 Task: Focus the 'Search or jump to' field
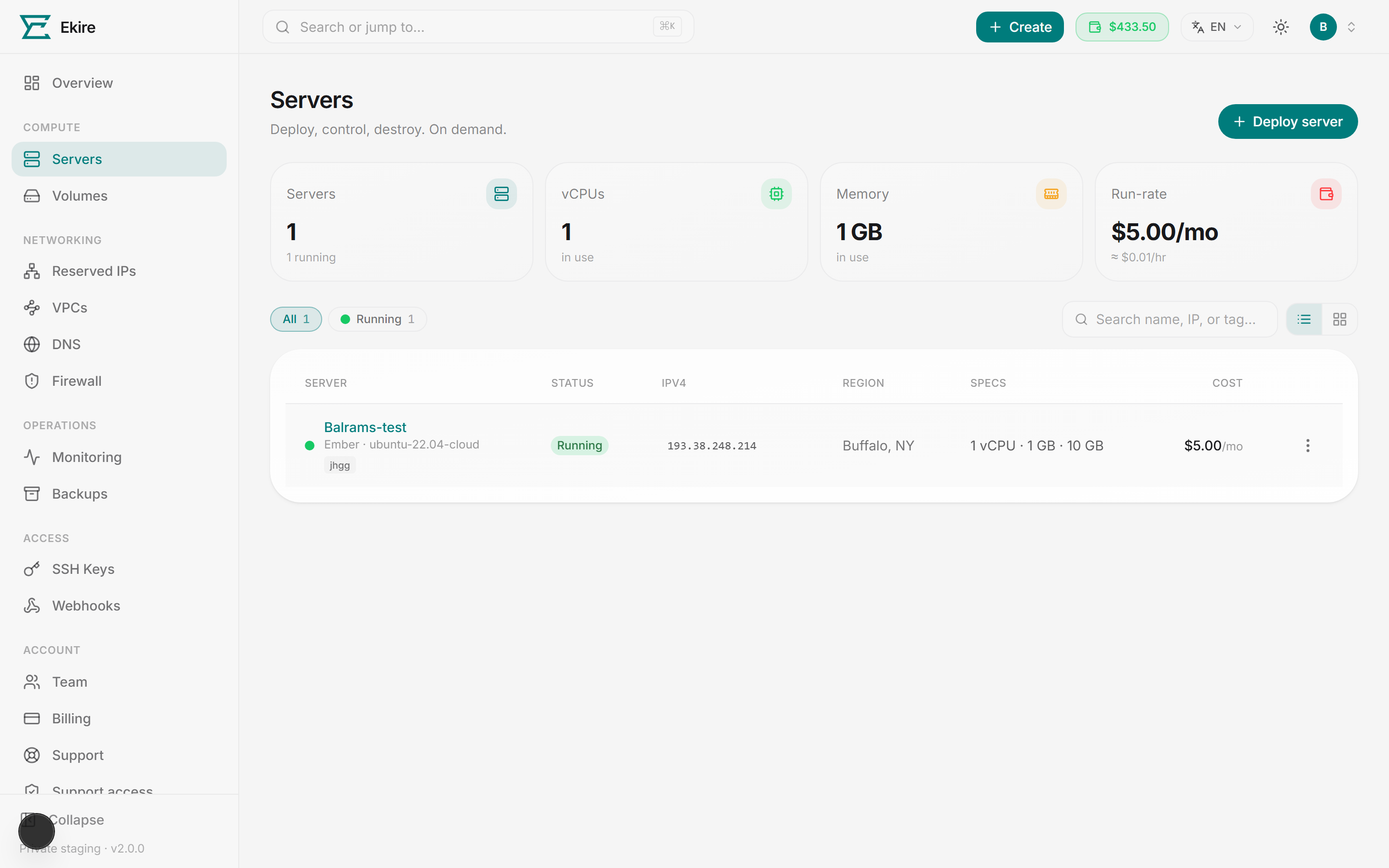(478, 27)
